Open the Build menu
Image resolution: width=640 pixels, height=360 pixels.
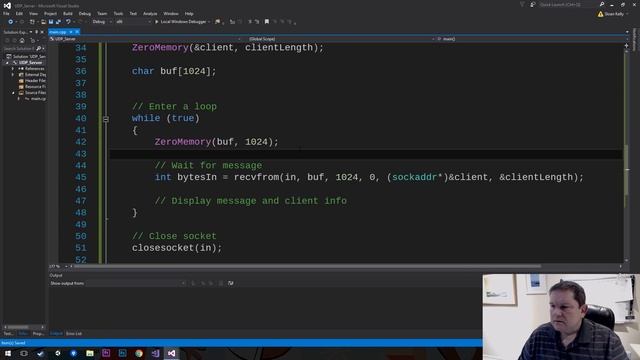tap(68, 13)
